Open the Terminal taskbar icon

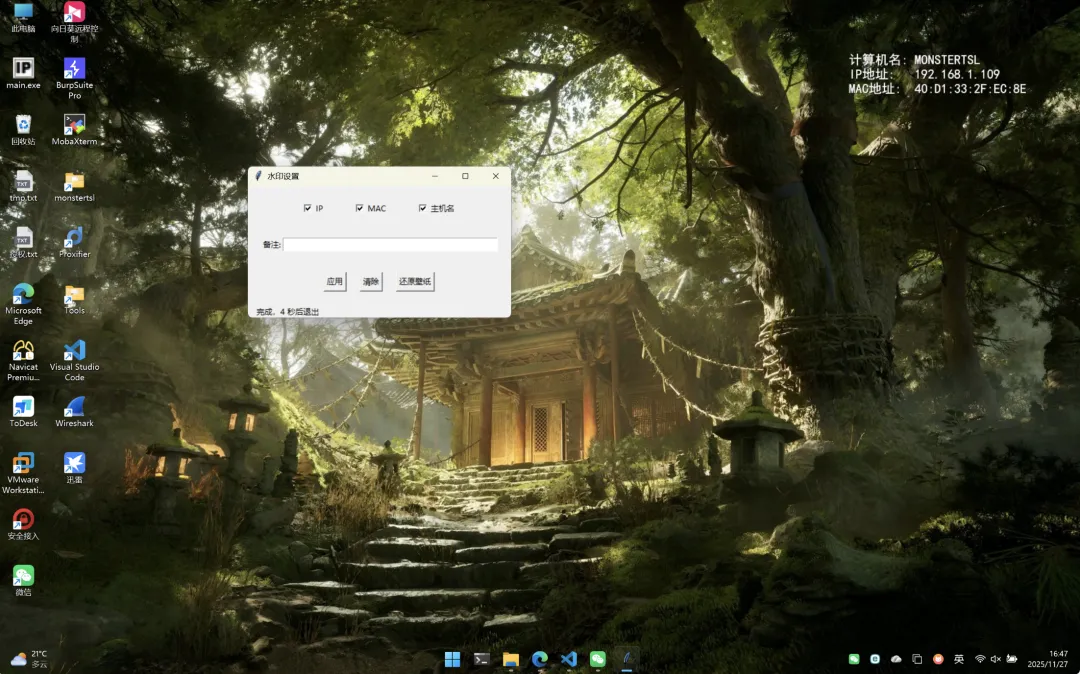pyautogui.click(x=481, y=659)
